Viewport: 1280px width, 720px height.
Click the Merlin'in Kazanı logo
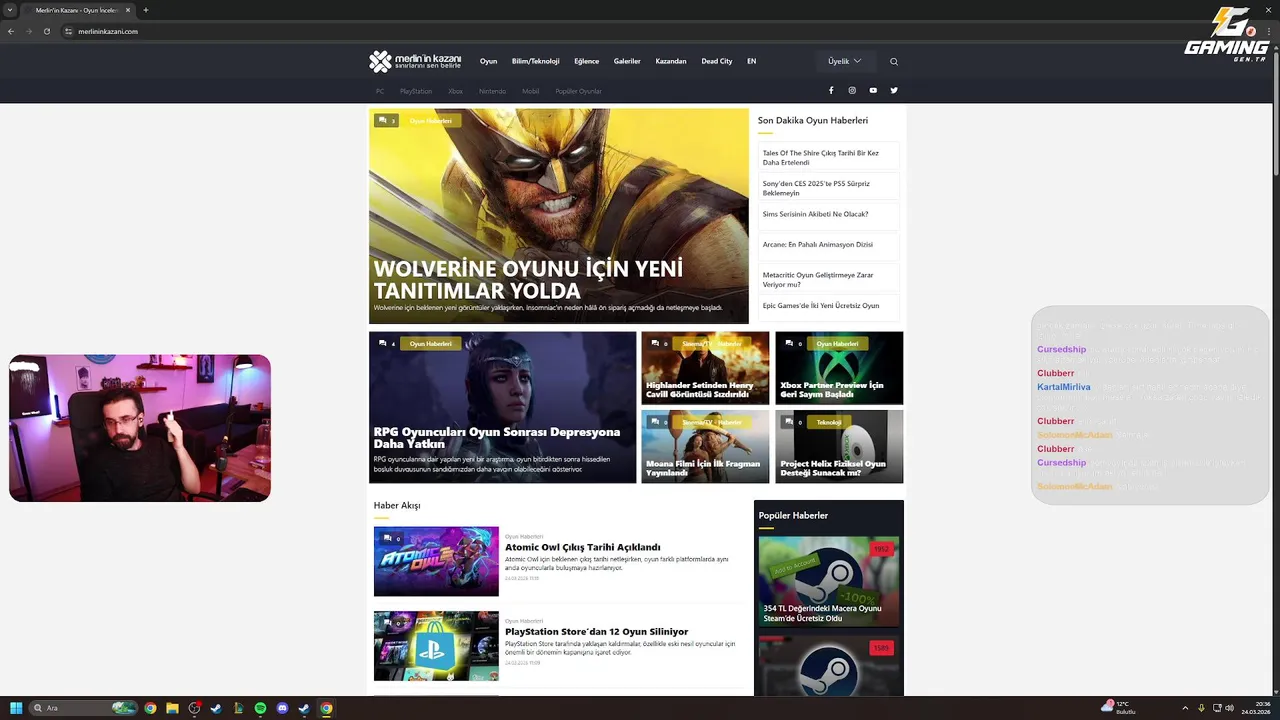tap(415, 62)
